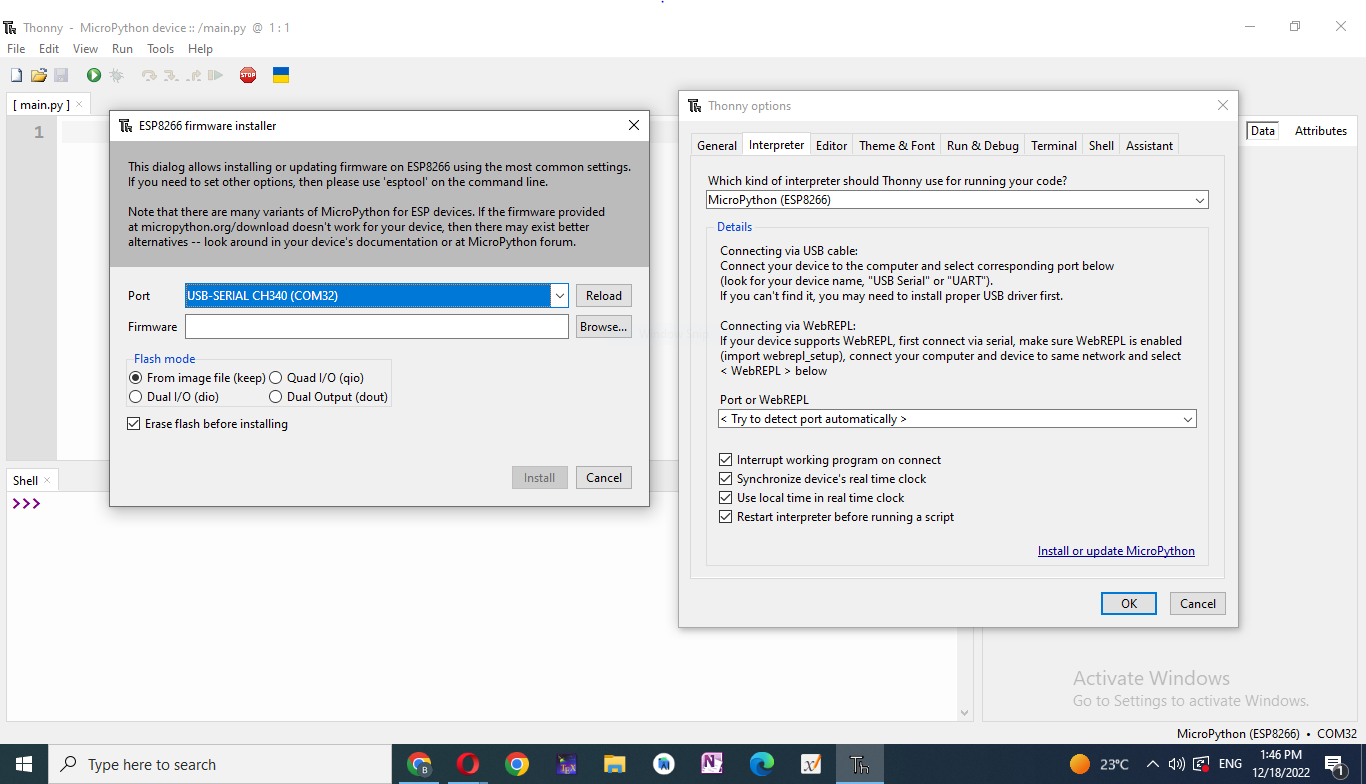Click the Resume execution icon

coord(215,75)
